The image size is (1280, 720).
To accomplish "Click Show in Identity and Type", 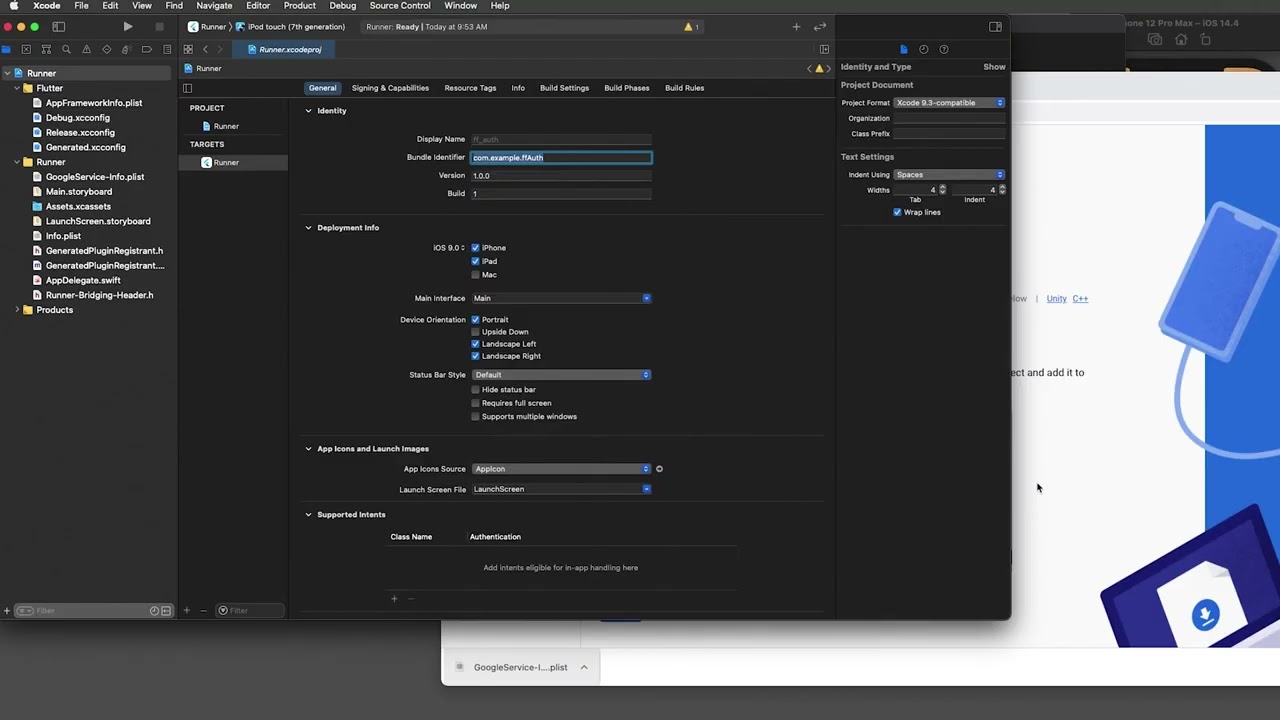I will (x=994, y=67).
